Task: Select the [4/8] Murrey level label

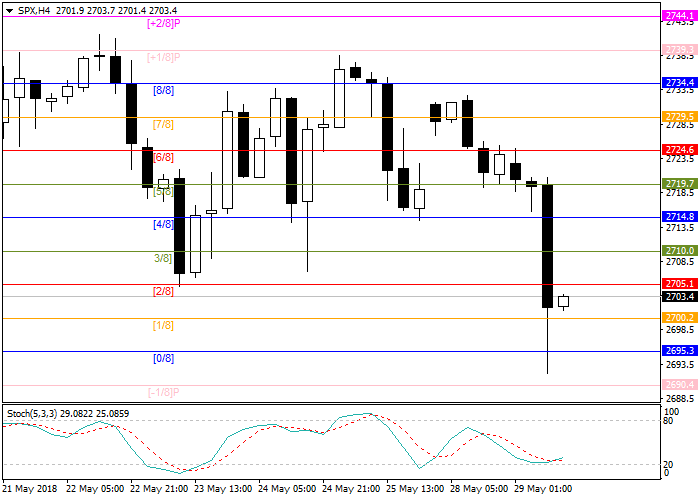Action: (163, 224)
